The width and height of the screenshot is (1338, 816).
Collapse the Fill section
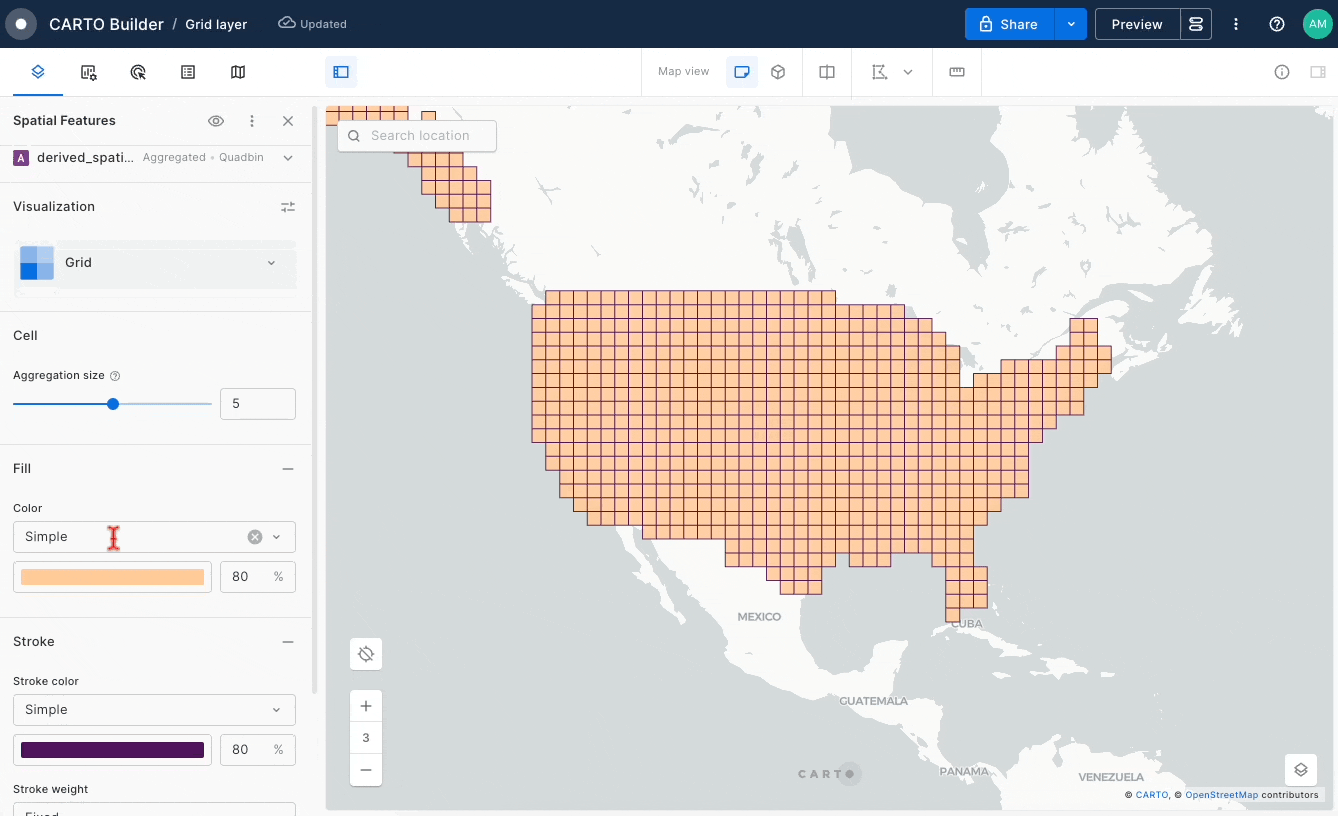click(288, 469)
